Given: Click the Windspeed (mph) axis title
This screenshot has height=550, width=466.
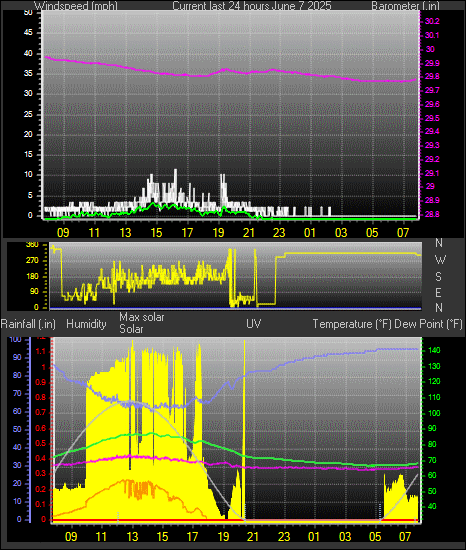Looking at the screenshot, I should [76, 6].
